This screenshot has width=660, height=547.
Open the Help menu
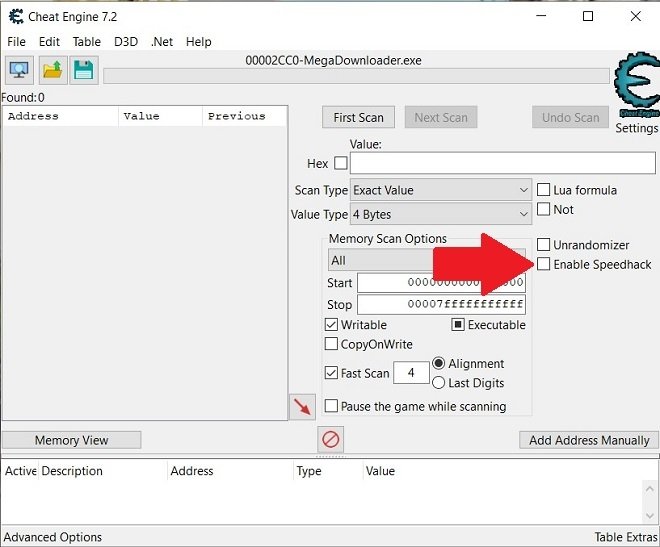coord(199,42)
